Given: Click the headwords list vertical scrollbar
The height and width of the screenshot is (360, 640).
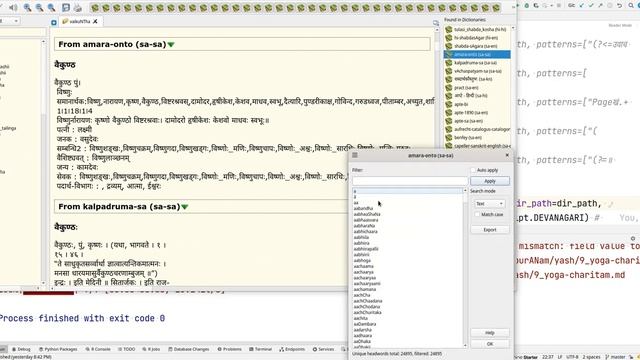Looking at the screenshot, I should [x=465, y=268].
